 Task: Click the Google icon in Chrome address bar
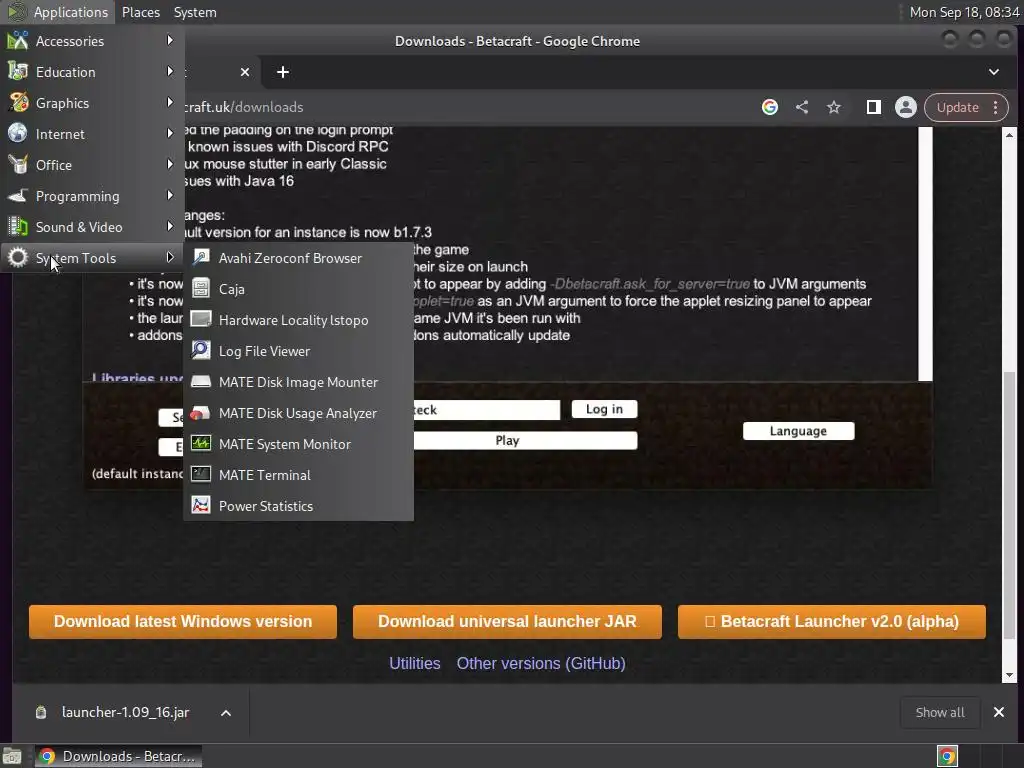pos(770,107)
